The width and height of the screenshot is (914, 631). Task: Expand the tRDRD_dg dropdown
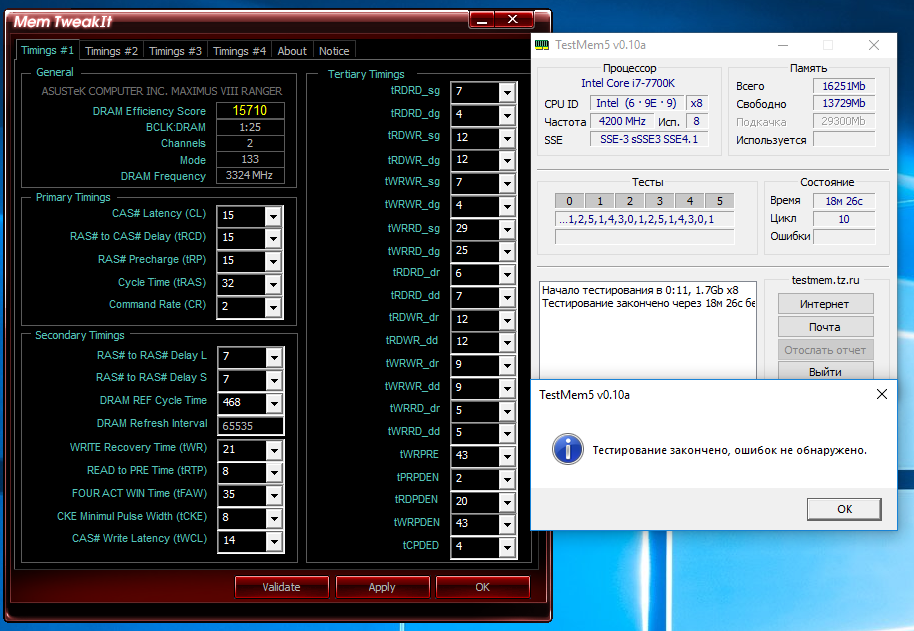click(x=507, y=115)
